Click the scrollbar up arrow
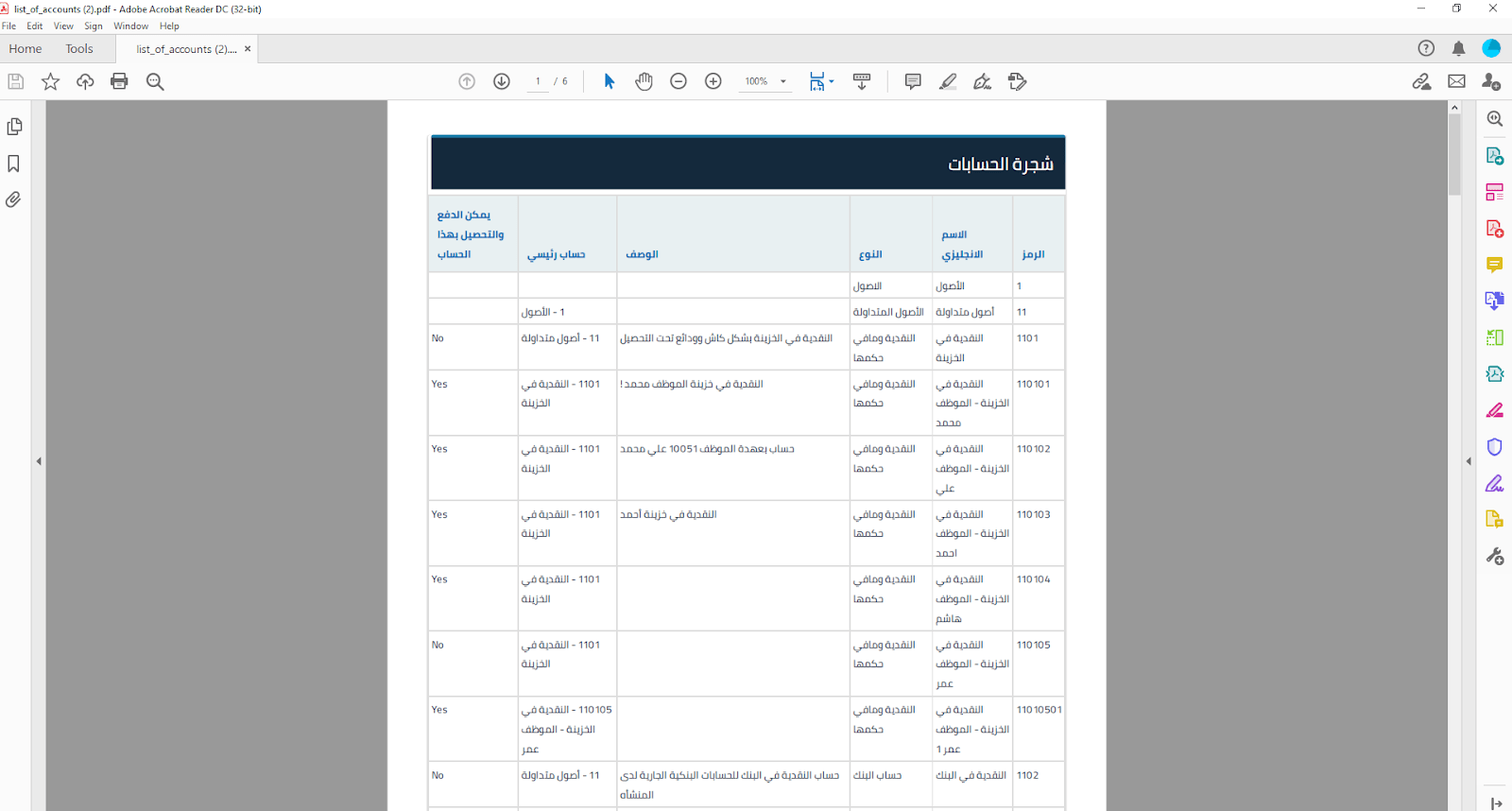This screenshot has height=811, width=1512. pos(1454,107)
